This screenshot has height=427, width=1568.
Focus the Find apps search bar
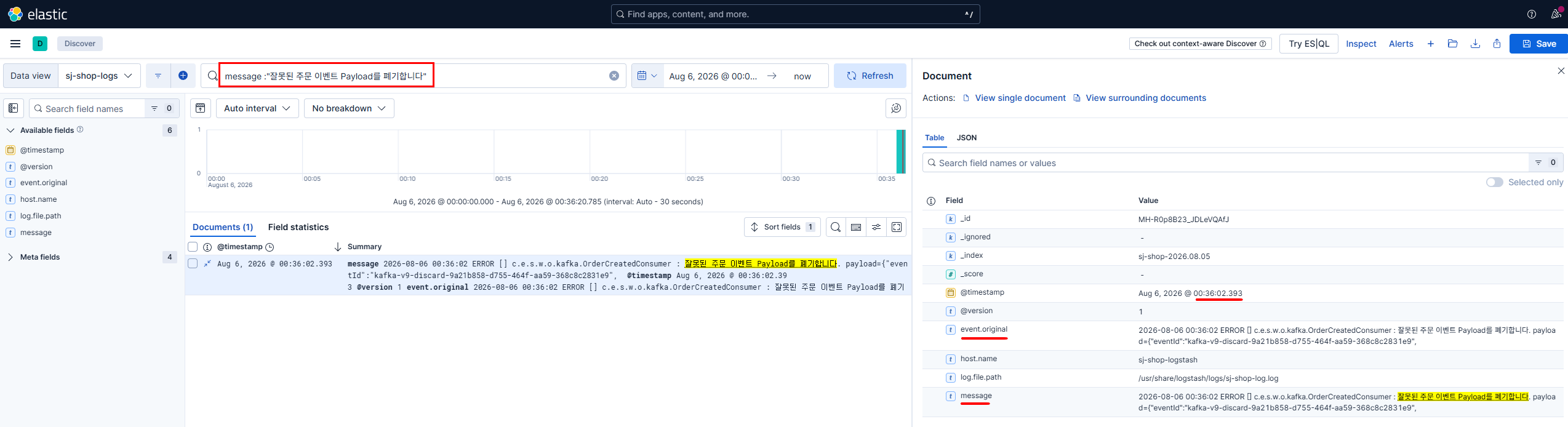[x=795, y=14]
